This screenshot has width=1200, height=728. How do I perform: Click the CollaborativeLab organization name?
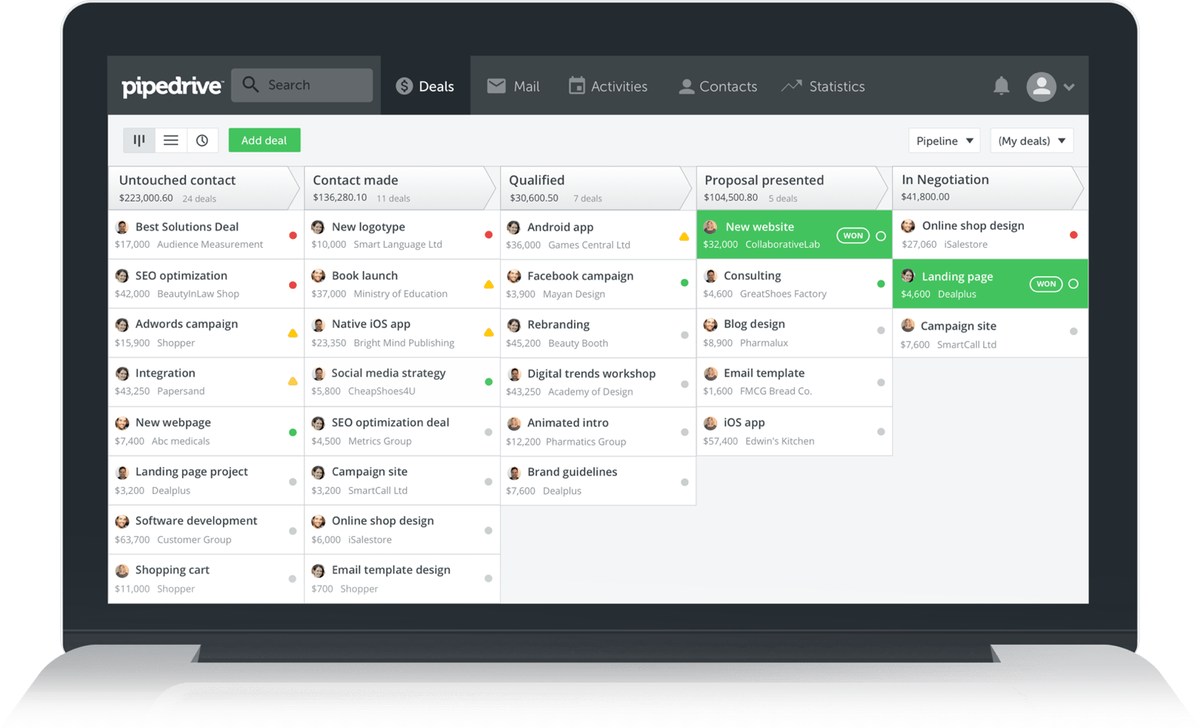tap(785, 245)
